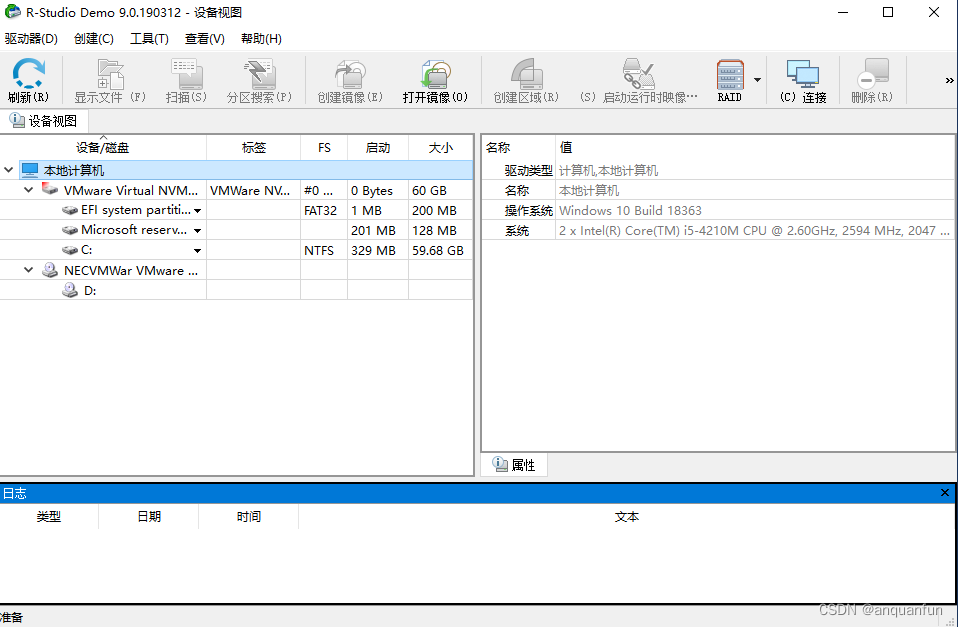Open the Microsoft reserved partition dropdown arrow
958x627 pixels.
197,231
